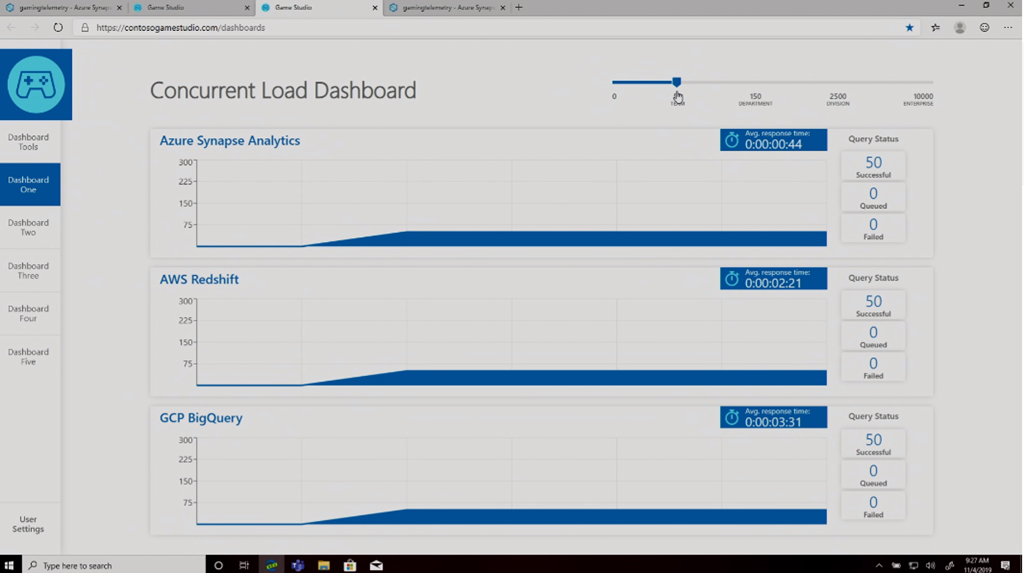Select Dashboard Four in sidebar
This screenshot has height=573, width=1024.
click(30, 313)
